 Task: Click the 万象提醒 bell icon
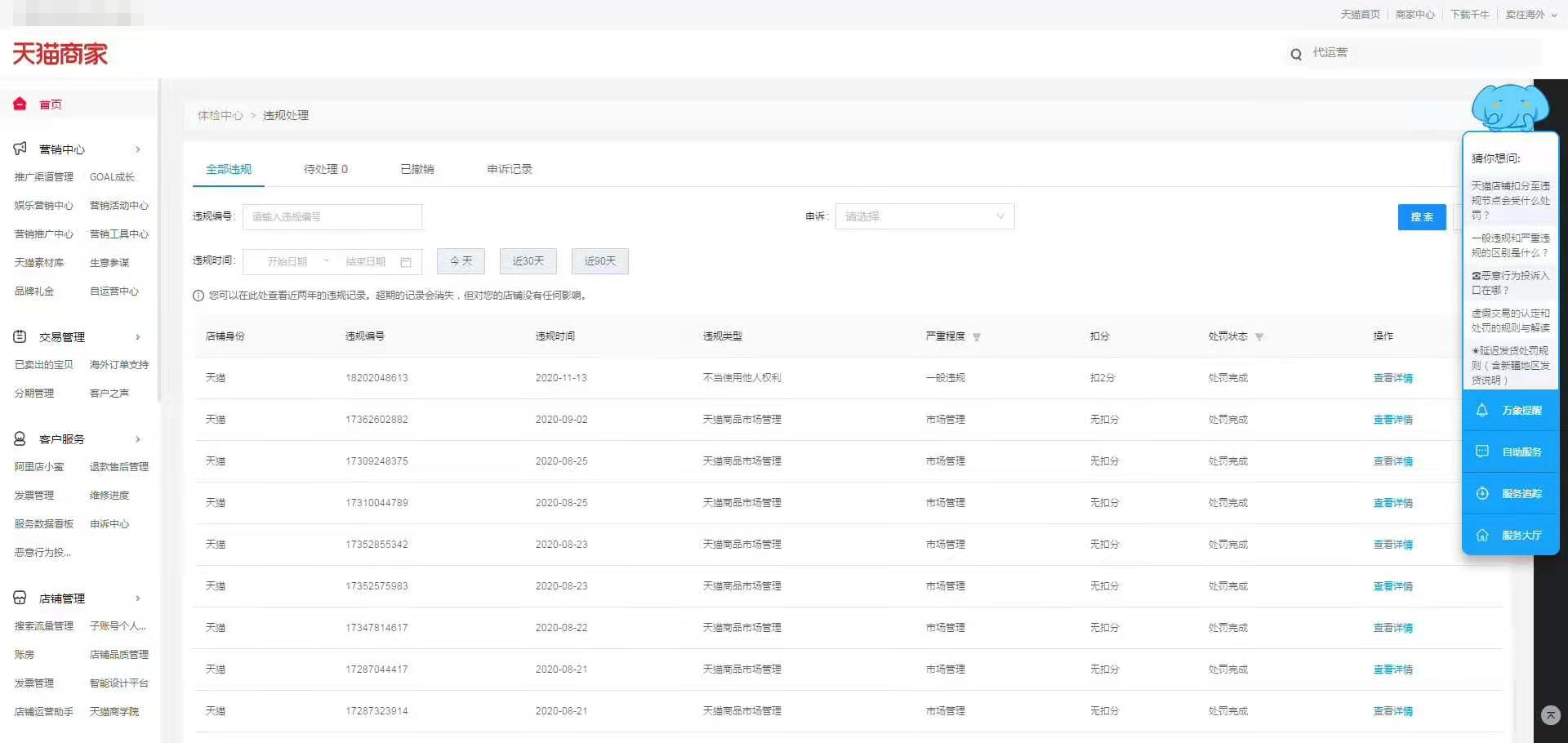click(1482, 410)
